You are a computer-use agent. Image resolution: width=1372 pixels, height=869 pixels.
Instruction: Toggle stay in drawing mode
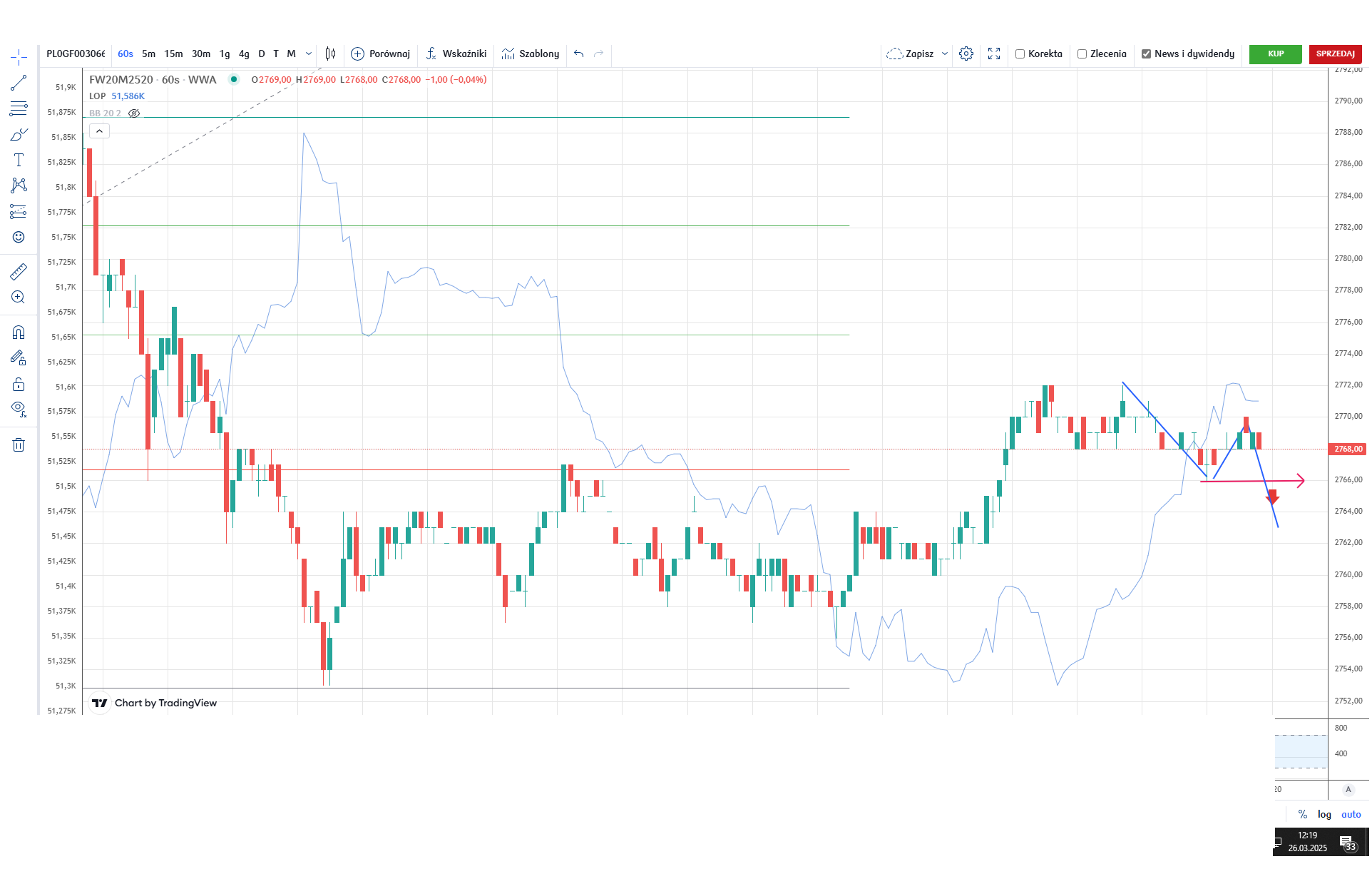pos(19,357)
